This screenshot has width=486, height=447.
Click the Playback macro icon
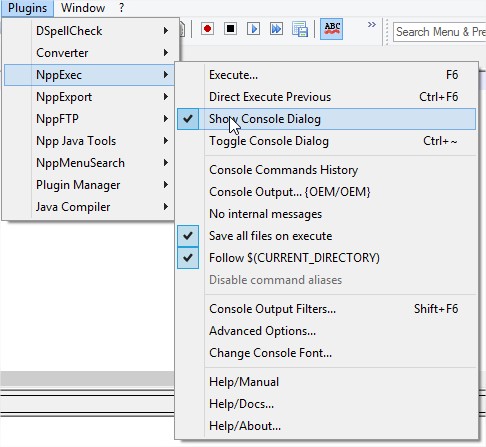click(x=253, y=29)
